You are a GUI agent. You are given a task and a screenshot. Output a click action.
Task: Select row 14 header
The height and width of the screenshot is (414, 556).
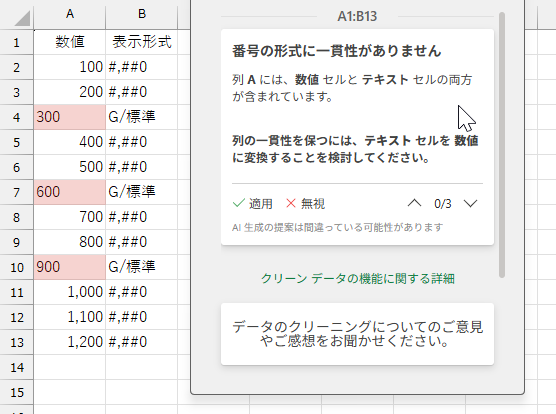[17, 367]
